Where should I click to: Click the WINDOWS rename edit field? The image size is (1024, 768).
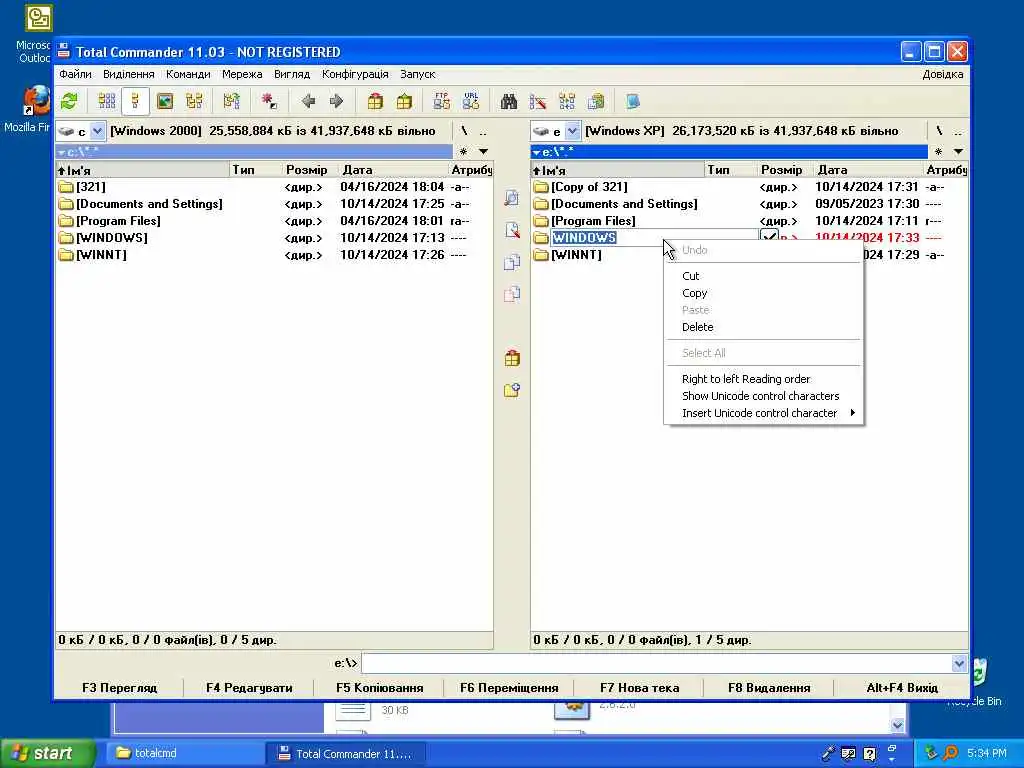(654, 238)
